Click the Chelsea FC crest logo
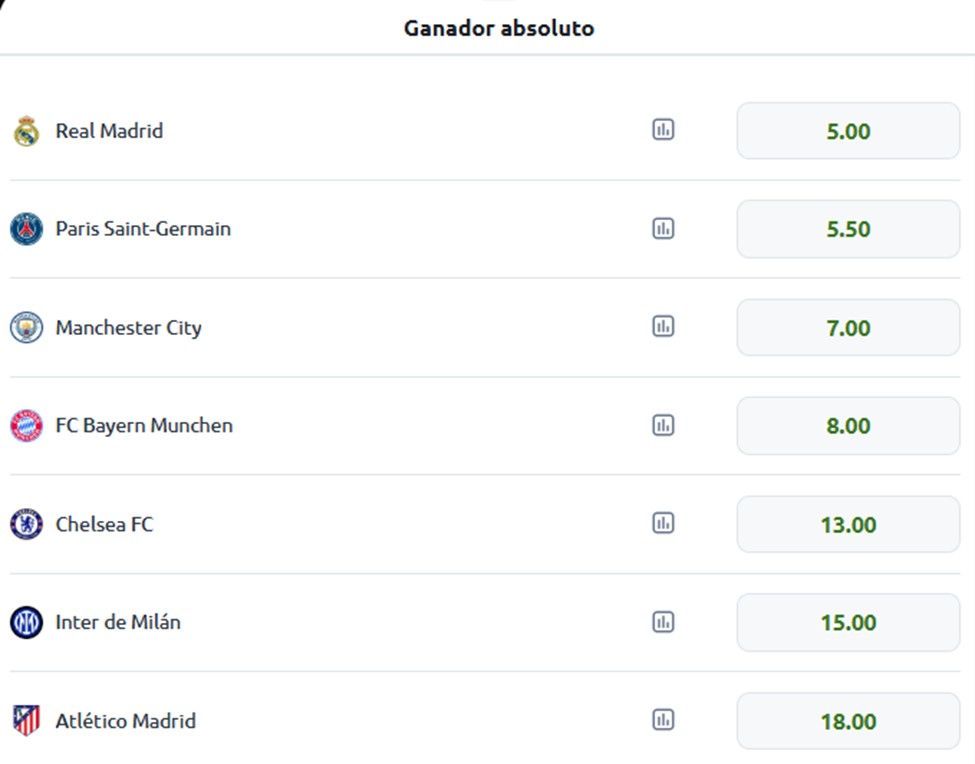975x764 pixels. coord(26,524)
